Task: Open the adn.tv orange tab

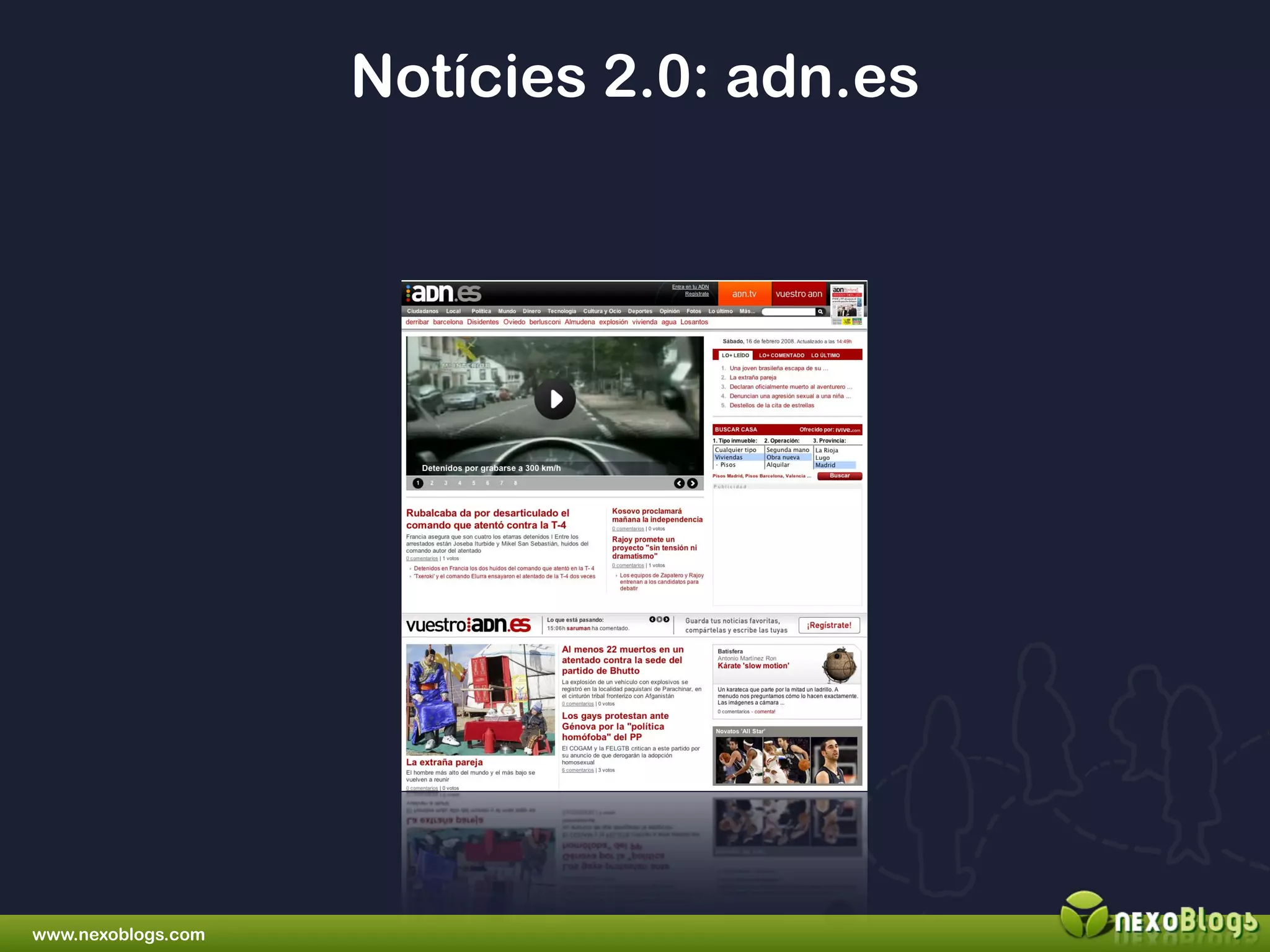Action: click(x=744, y=294)
